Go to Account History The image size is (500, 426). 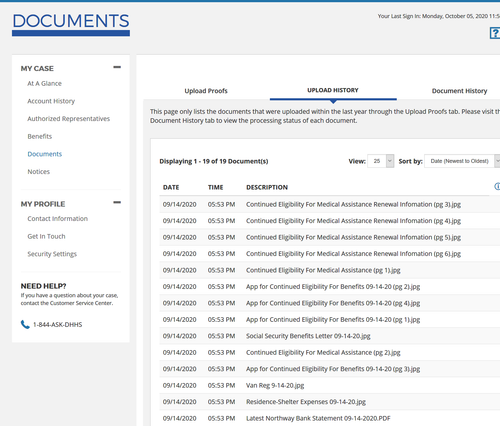pos(51,101)
